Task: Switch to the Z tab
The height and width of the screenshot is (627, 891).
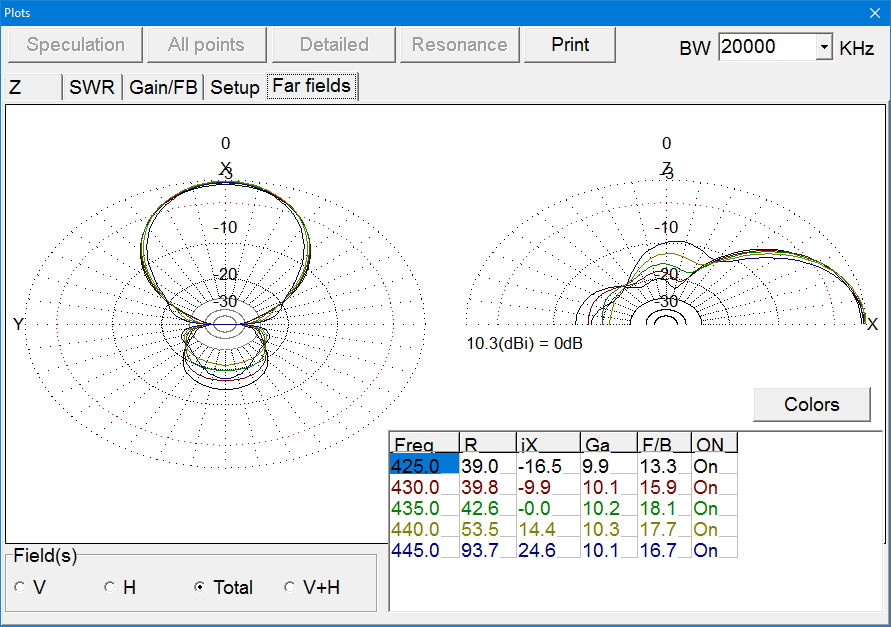Action: point(33,88)
